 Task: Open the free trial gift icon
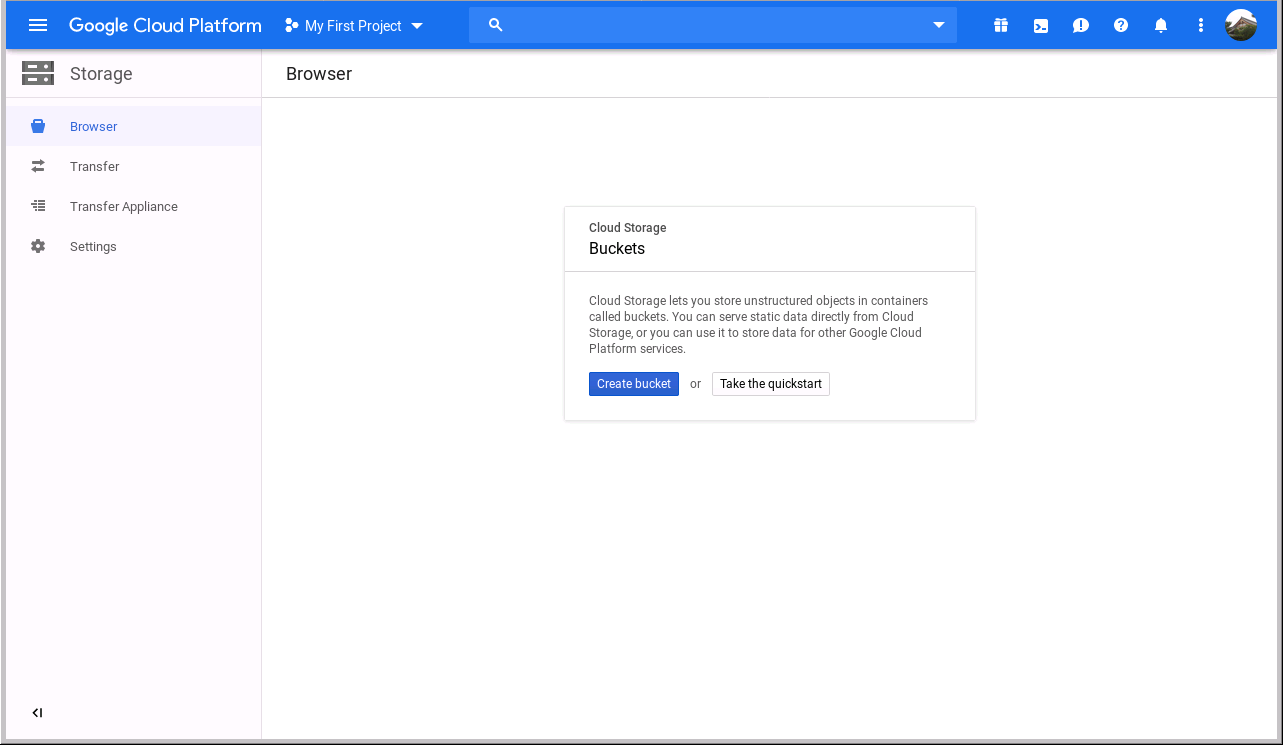(1001, 25)
